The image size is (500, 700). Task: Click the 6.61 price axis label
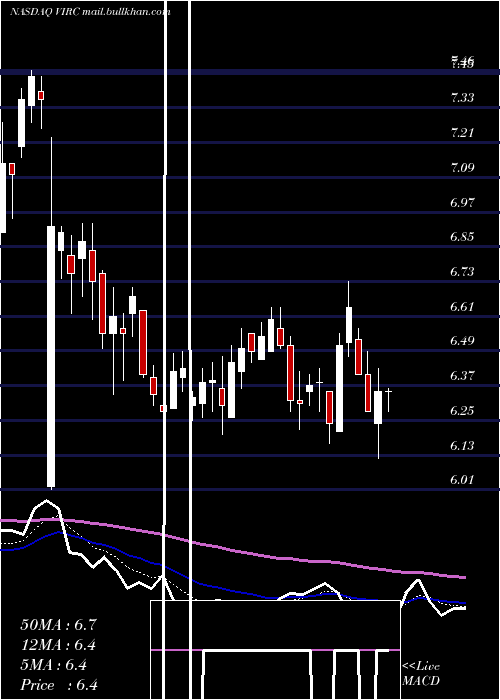tap(462, 307)
